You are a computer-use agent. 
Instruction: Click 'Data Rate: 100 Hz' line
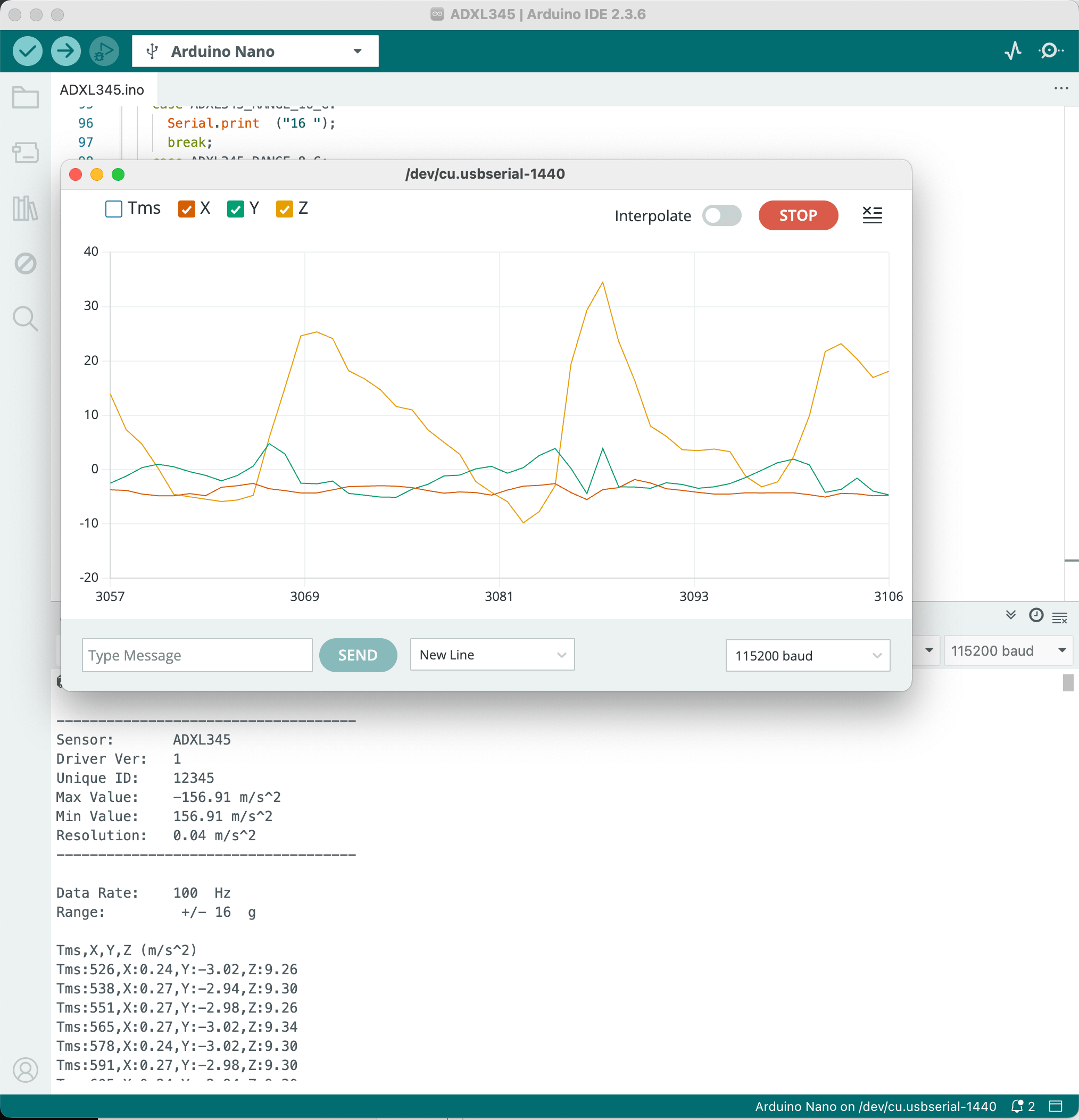click(x=144, y=893)
